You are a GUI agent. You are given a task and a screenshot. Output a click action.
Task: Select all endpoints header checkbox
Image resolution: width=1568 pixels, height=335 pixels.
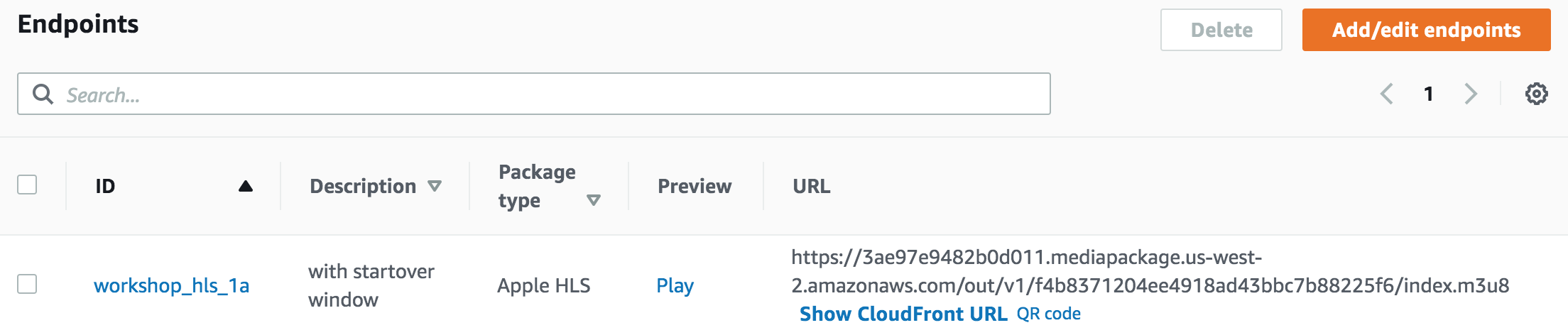coord(27,185)
